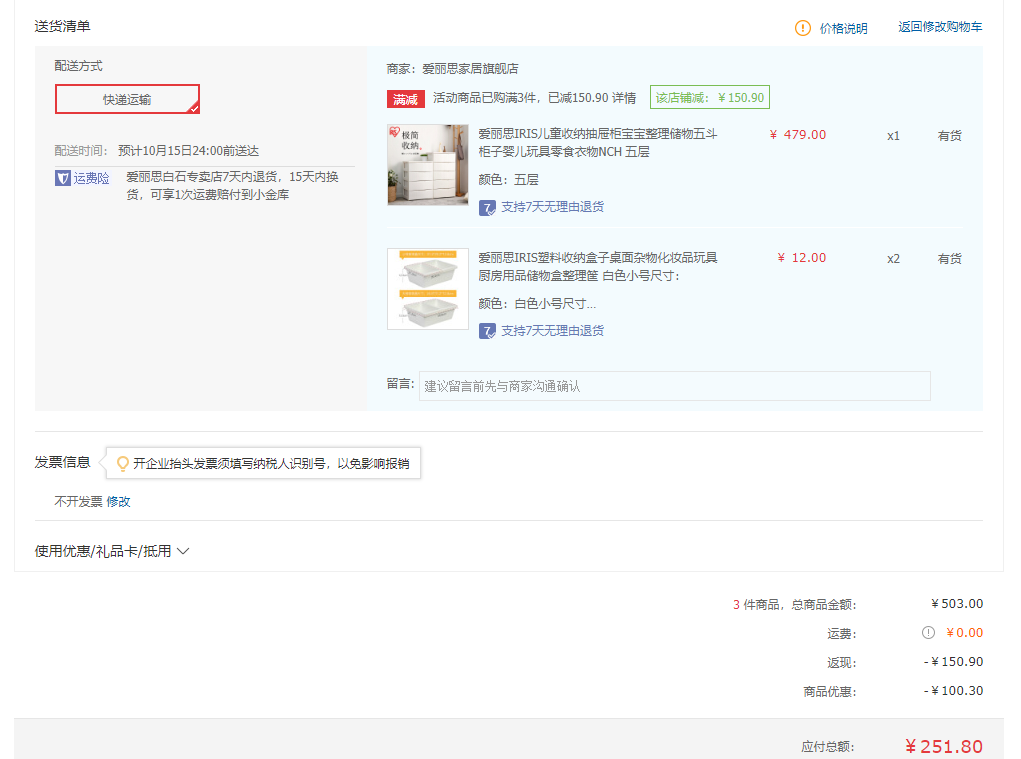
Task: Click the 颜色: 白色小号尺寸 attribute text
Action: pos(537,303)
